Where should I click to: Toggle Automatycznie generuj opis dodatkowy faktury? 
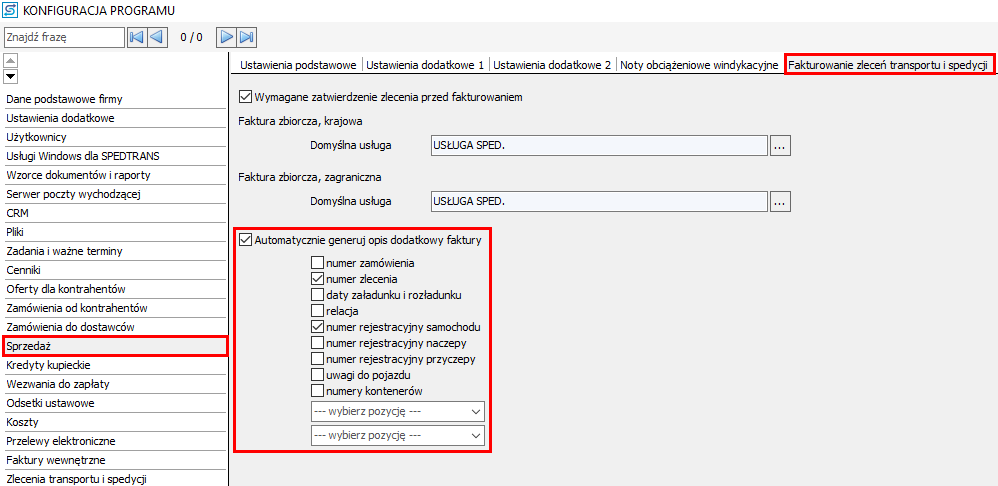click(x=245, y=241)
